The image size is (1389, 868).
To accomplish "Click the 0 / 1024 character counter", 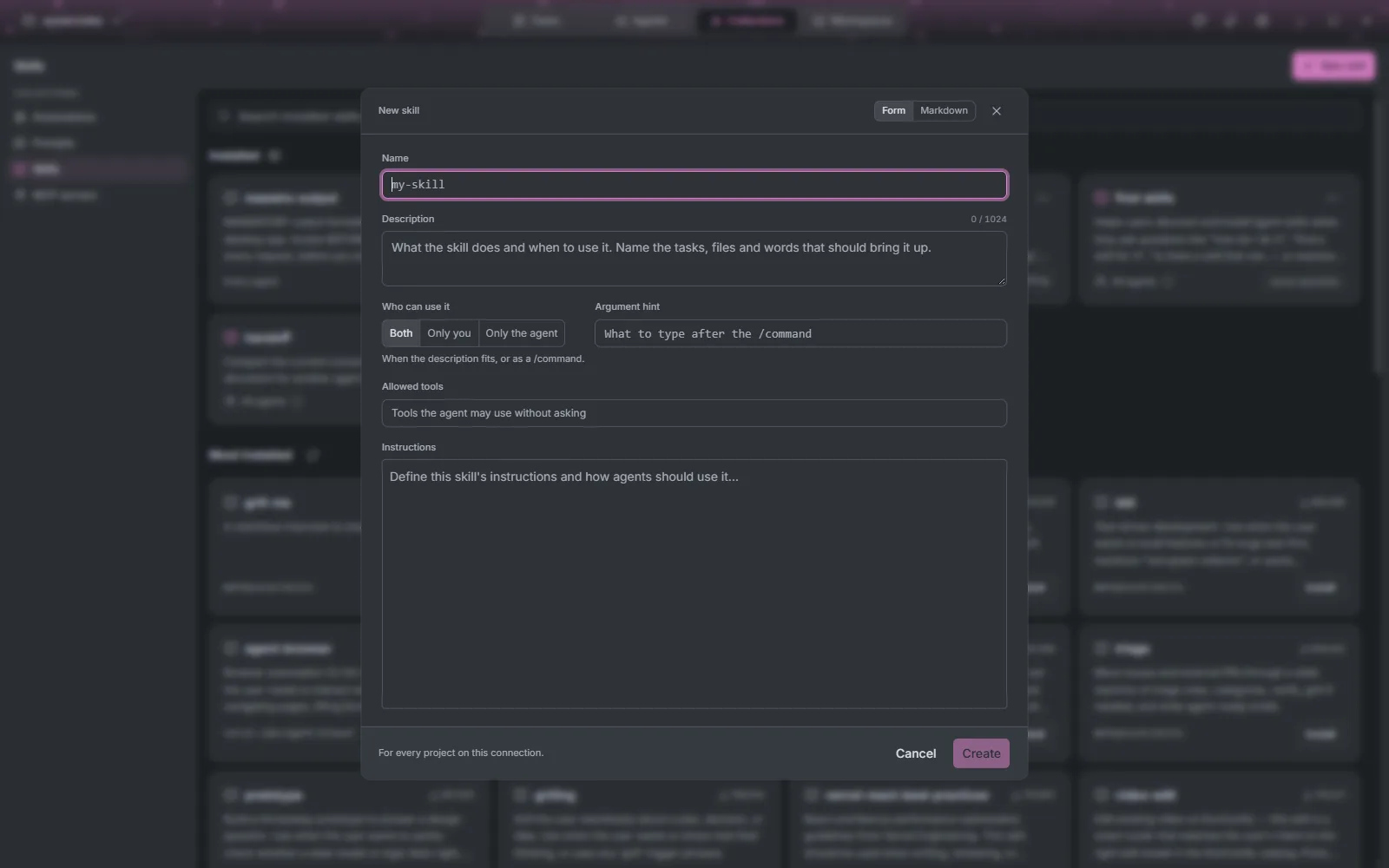I will point(989,220).
